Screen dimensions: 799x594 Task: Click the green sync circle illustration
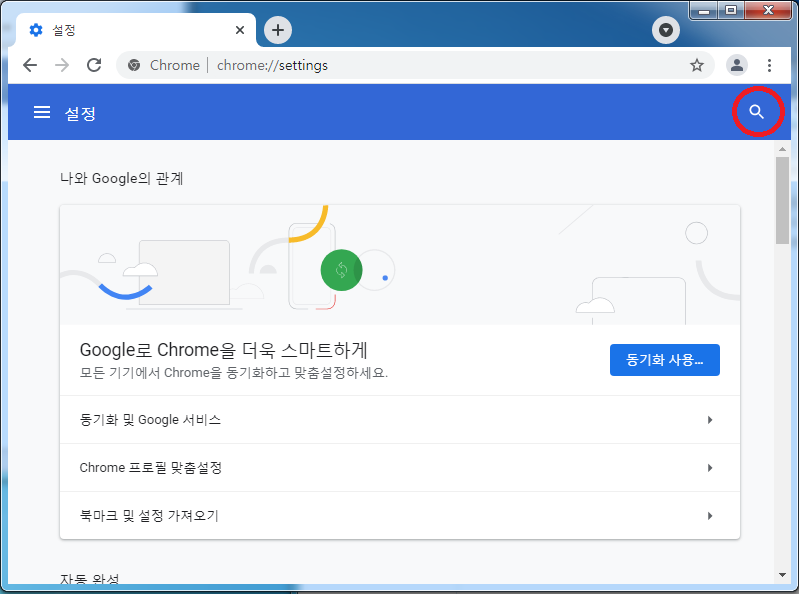click(341, 270)
